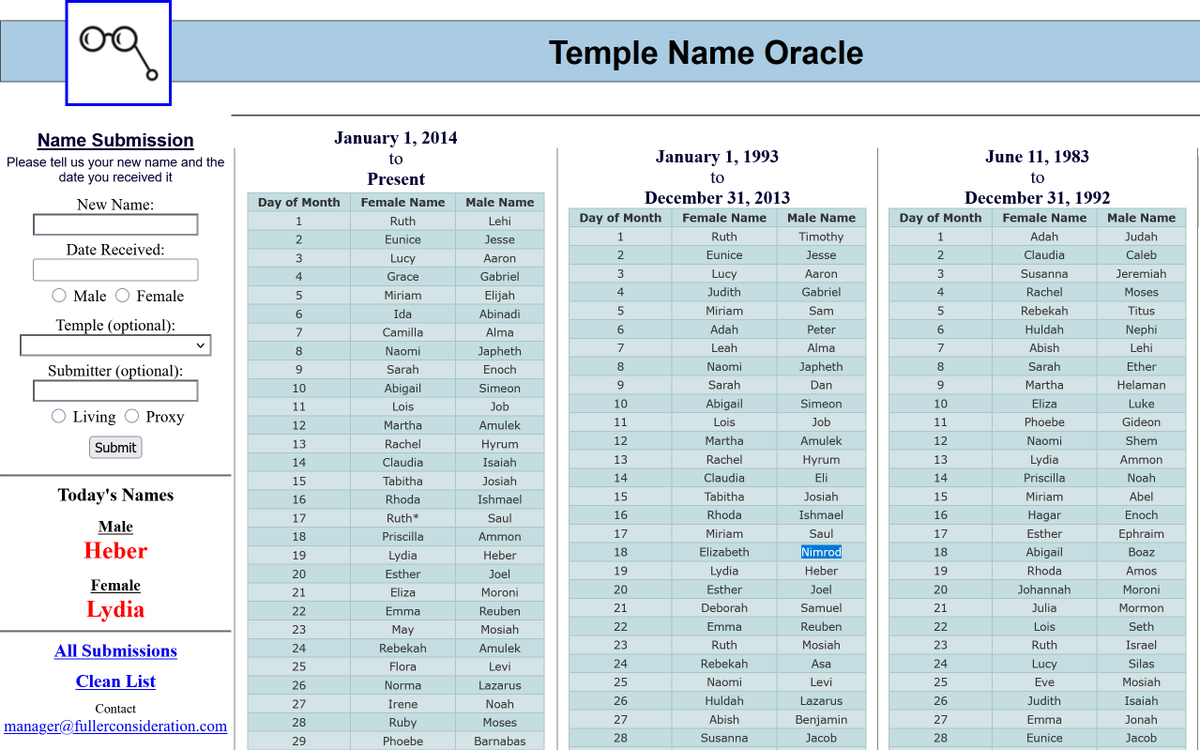Open the All Submissions link
Image resolution: width=1200 pixels, height=750 pixels.
(x=116, y=651)
